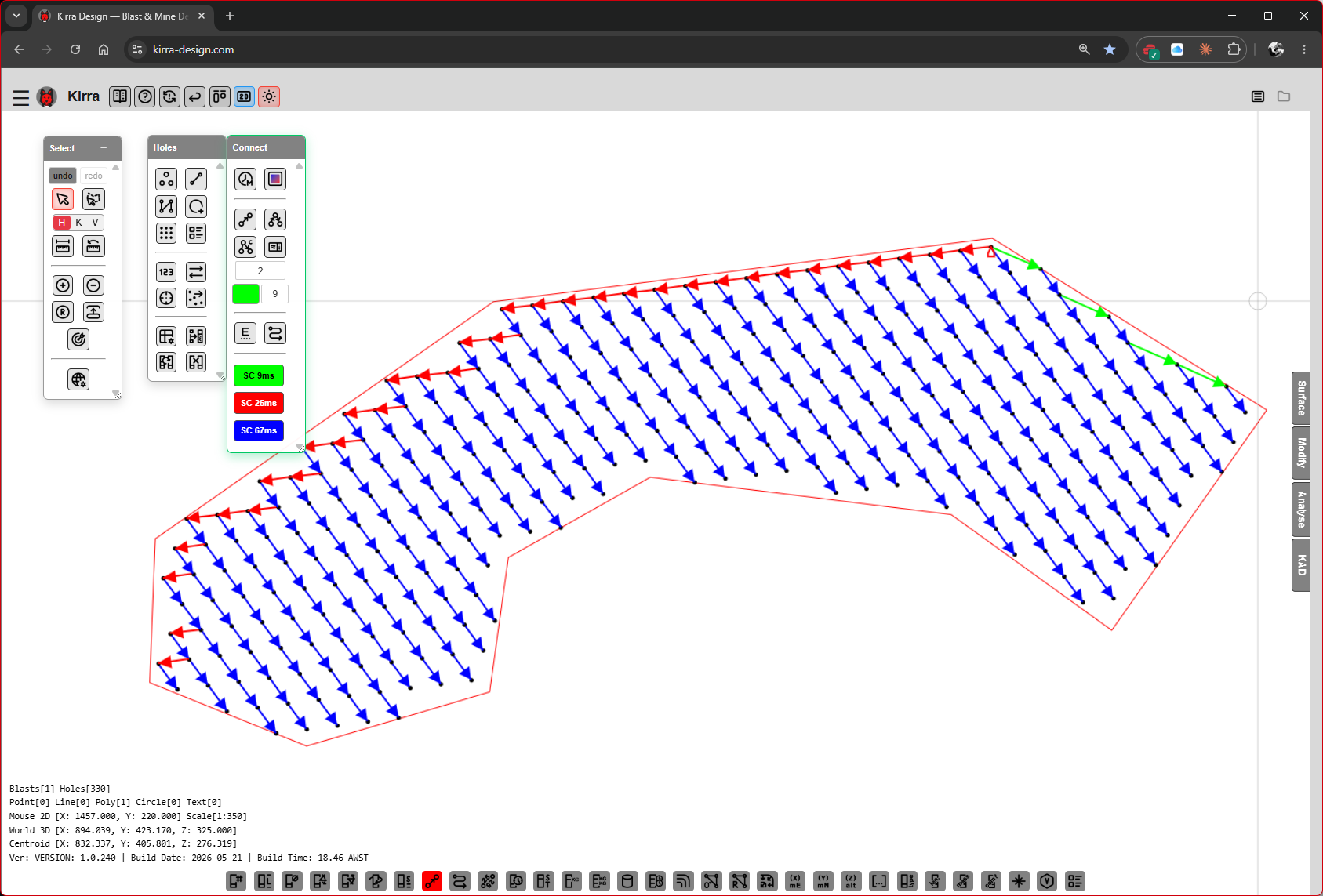Open the KAD side tab
The image size is (1323, 896).
[x=1301, y=565]
